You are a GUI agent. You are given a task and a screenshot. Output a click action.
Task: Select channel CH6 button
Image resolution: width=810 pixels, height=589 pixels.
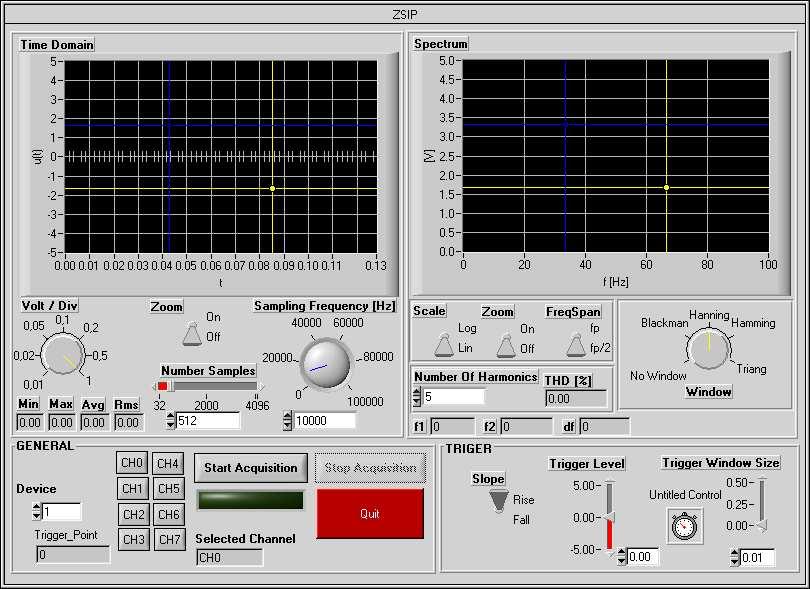169,515
